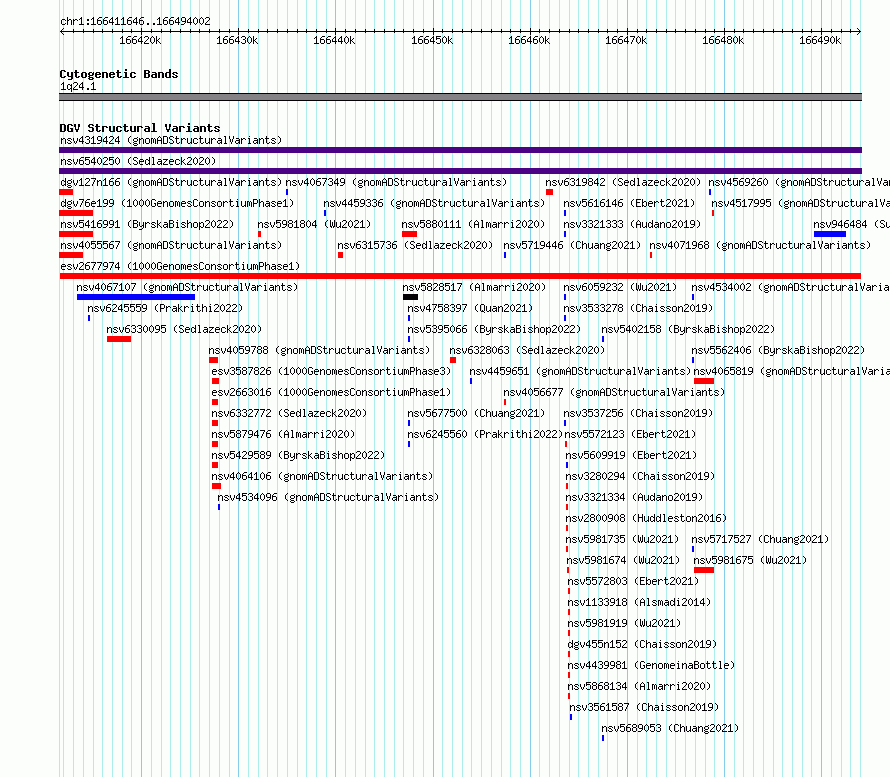This screenshot has width=890, height=777.
Task: Open nsv3537256 (Chaisson2019) label
Action: (x=638, y=413)
